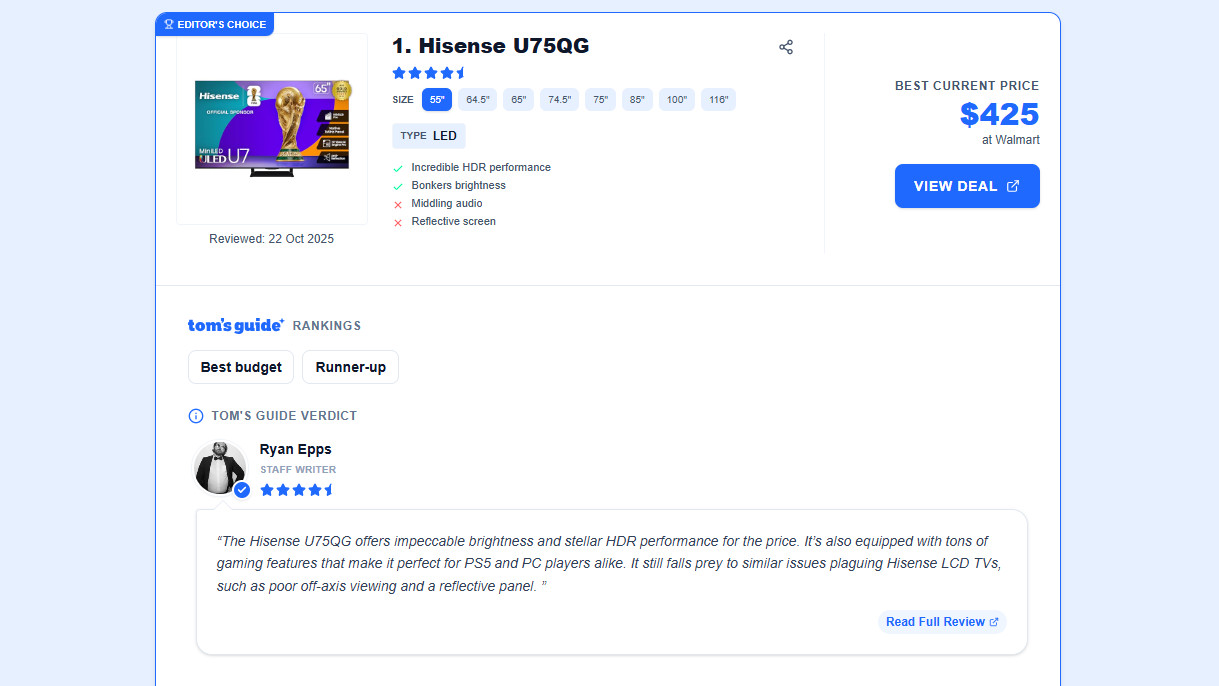Image resolution: width=1219 pixels, height=686 pixels.
Task: Select the 75" size option
Action: click(599, 99)
